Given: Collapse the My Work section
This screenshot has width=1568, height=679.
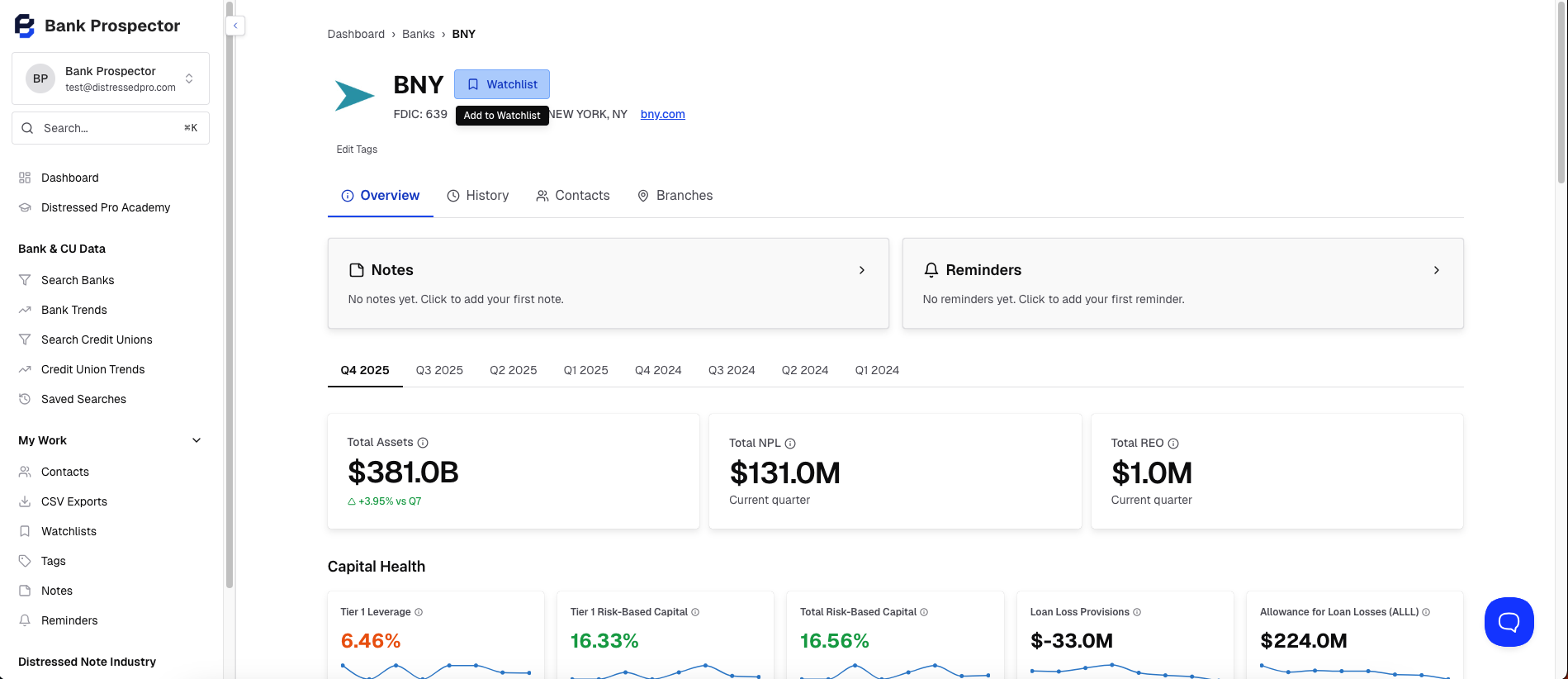Looking at the screenshot, I should [x=197, y=440].
